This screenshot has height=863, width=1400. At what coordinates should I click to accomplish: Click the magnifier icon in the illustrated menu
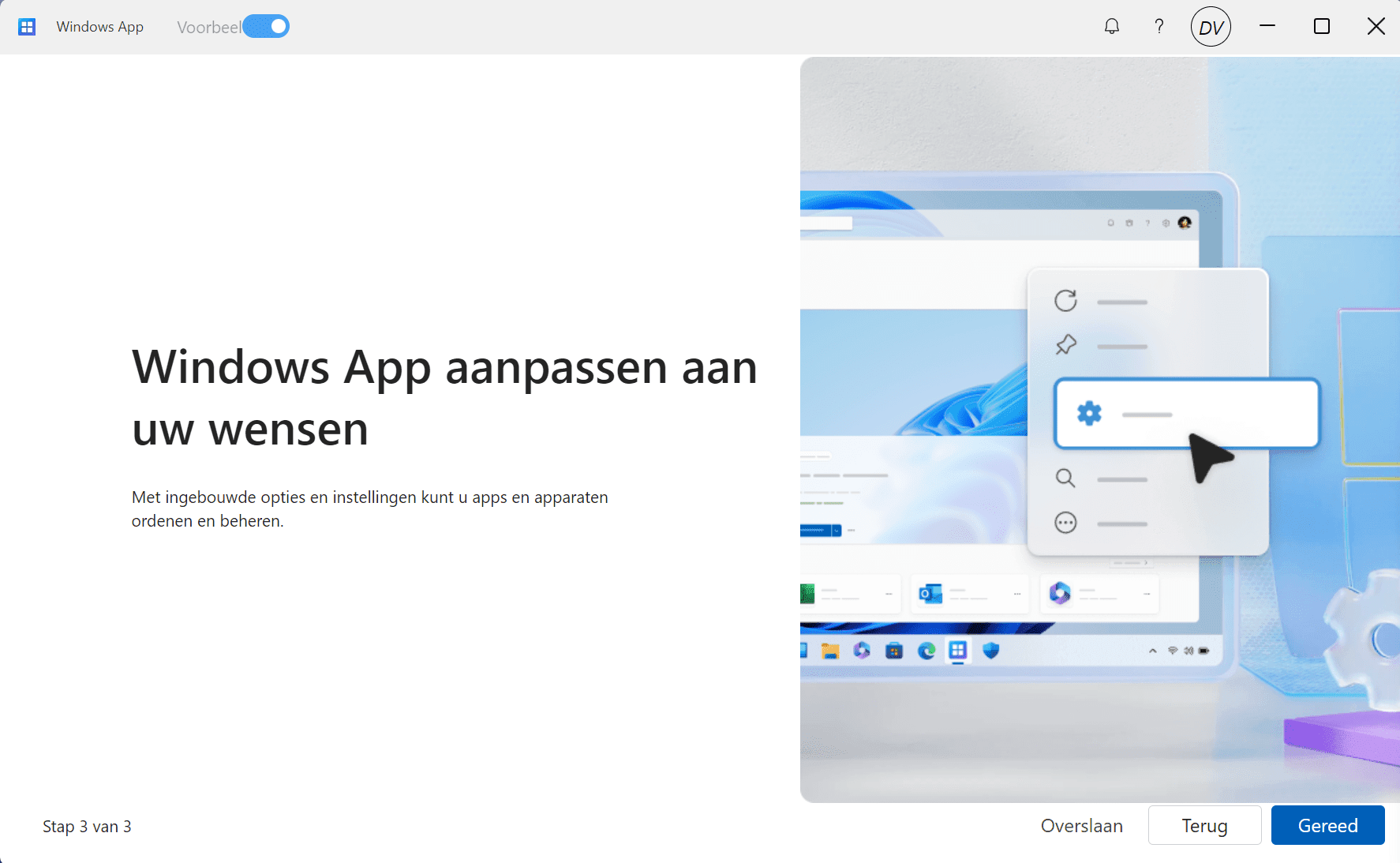(x=1065, y=478)
